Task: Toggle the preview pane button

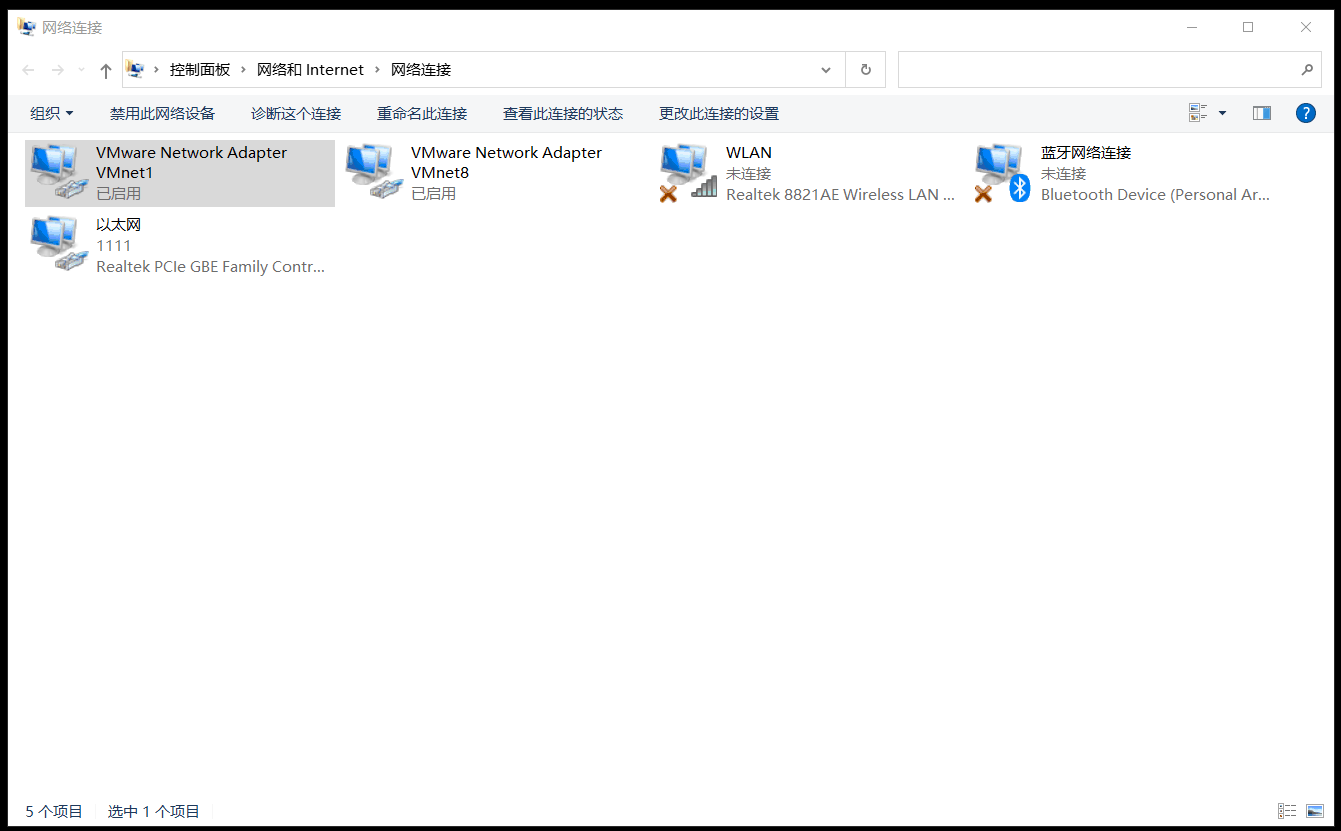Action: coord(1262,113)
